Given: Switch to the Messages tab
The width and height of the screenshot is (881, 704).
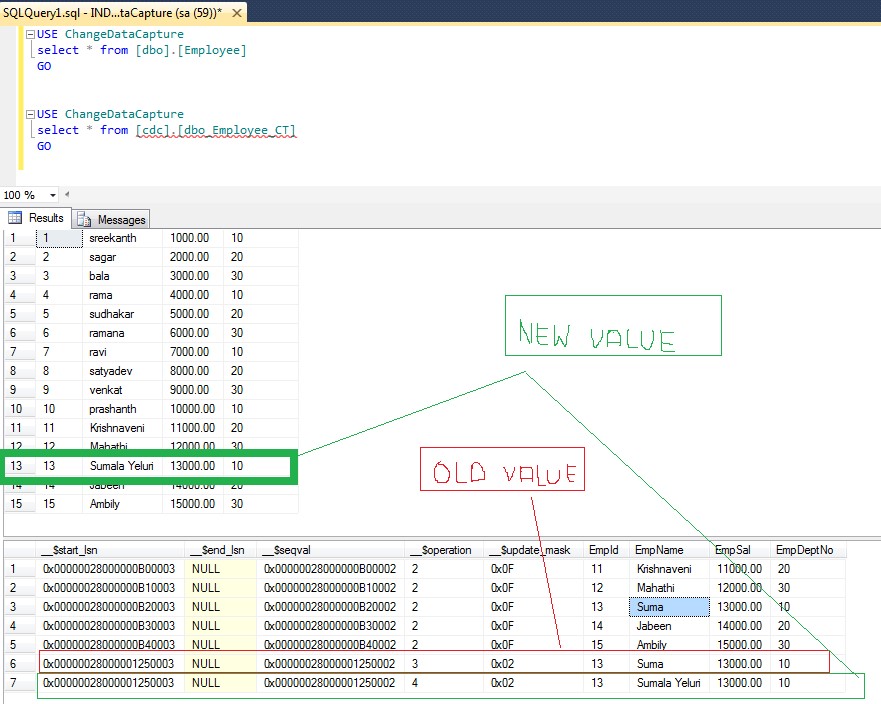Looking at the screenshot, I should click(120, 219).
